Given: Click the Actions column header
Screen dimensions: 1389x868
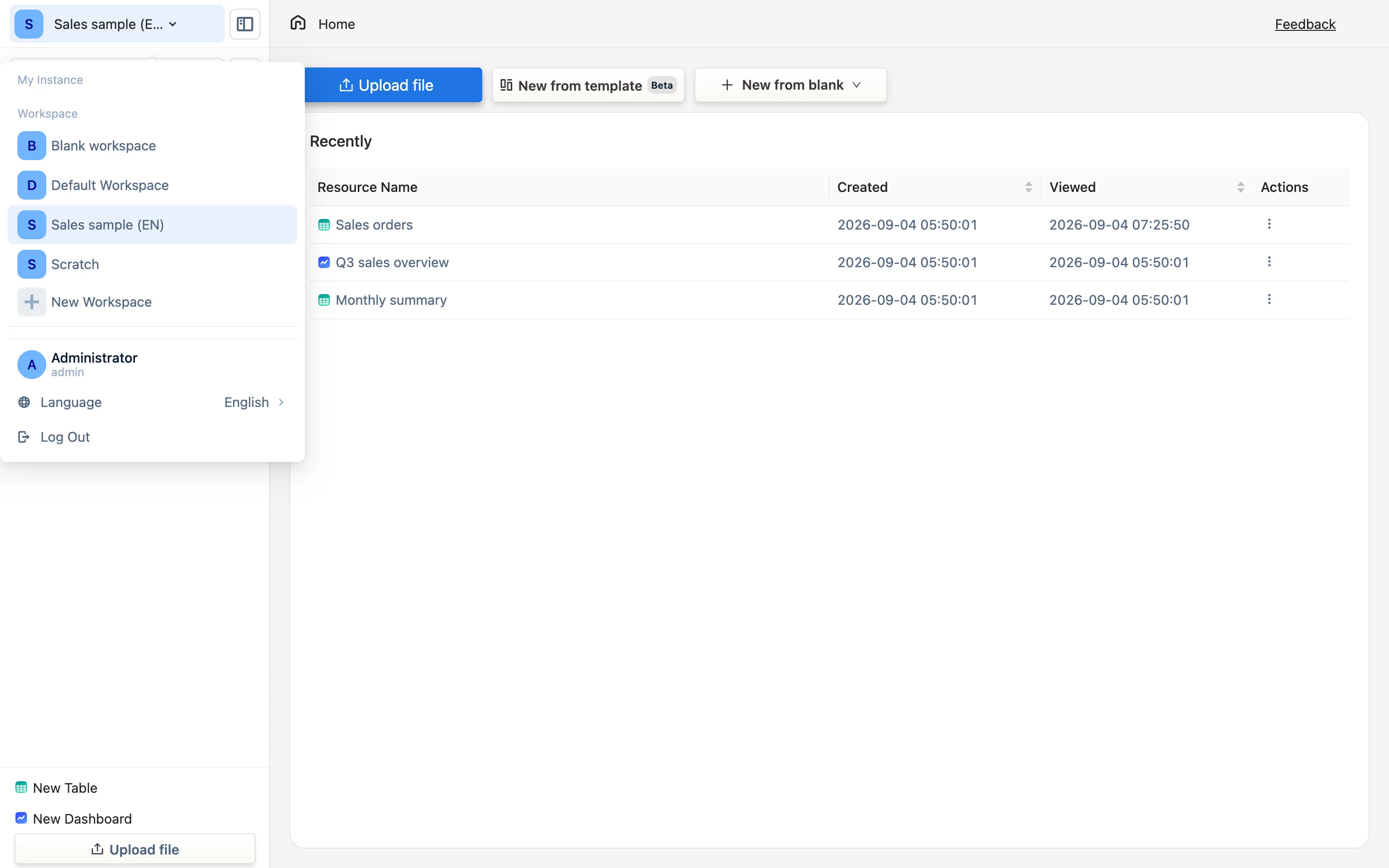Looking at the screenshot, I should pyautogui.click(x=1284, y=187).
